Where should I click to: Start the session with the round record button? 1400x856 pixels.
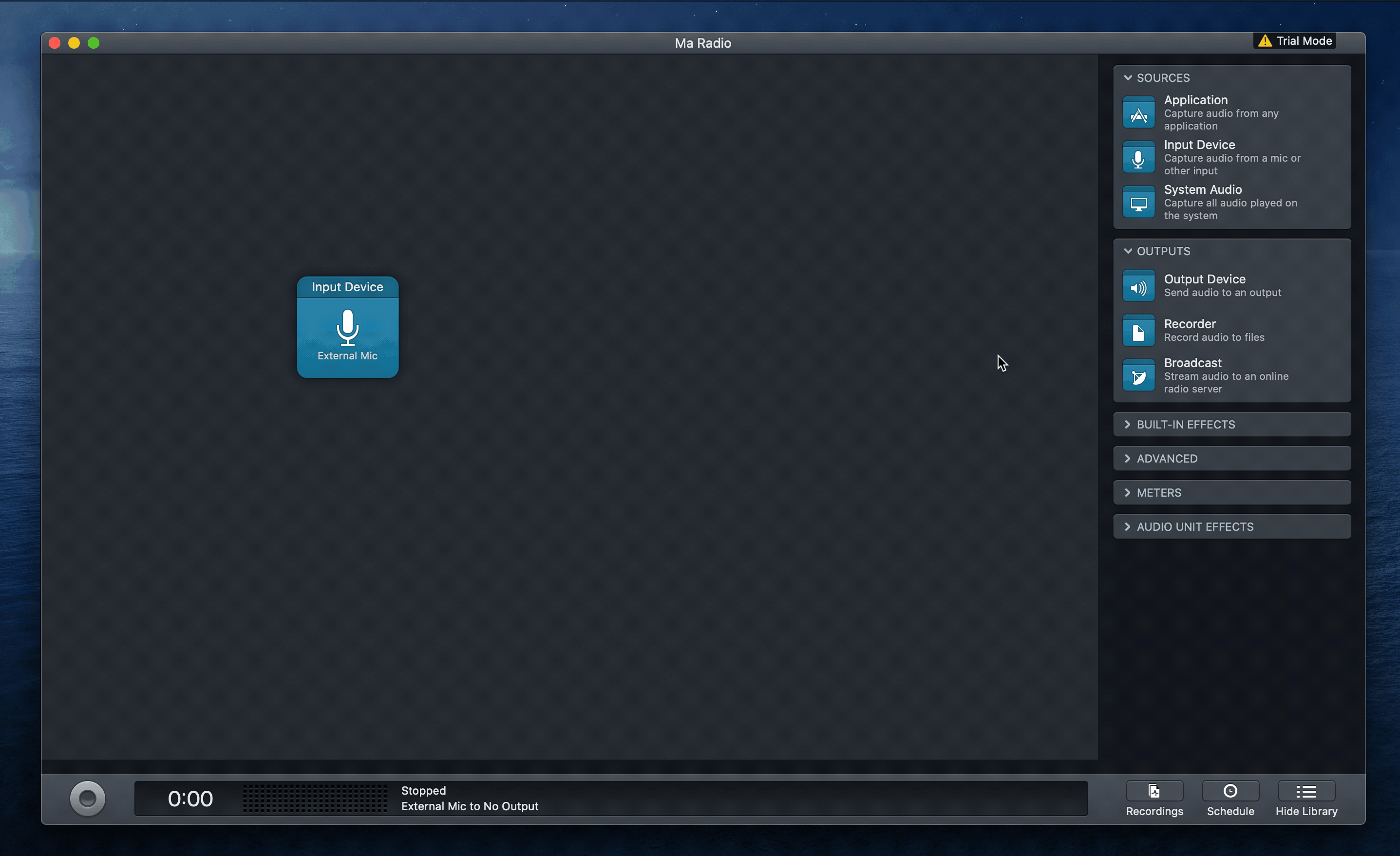tap(88, 799)
